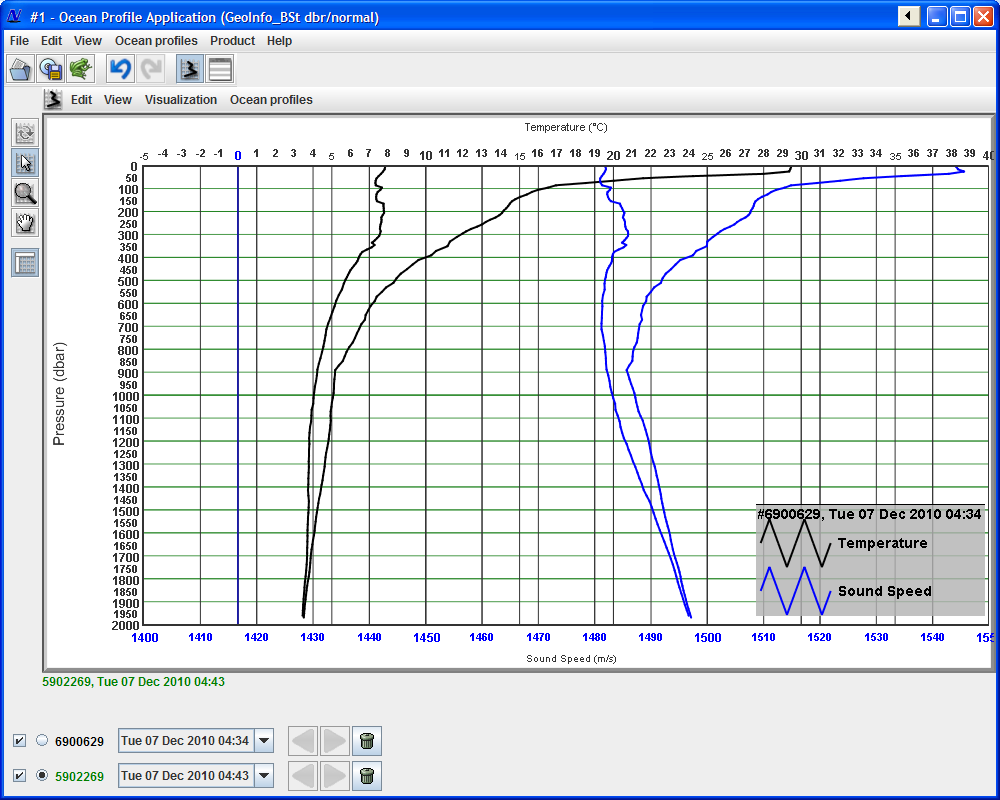The height and width of the screenshot is (800, 1000).
Task: Click the database save disk icon
Action: (x=50, y=69)
